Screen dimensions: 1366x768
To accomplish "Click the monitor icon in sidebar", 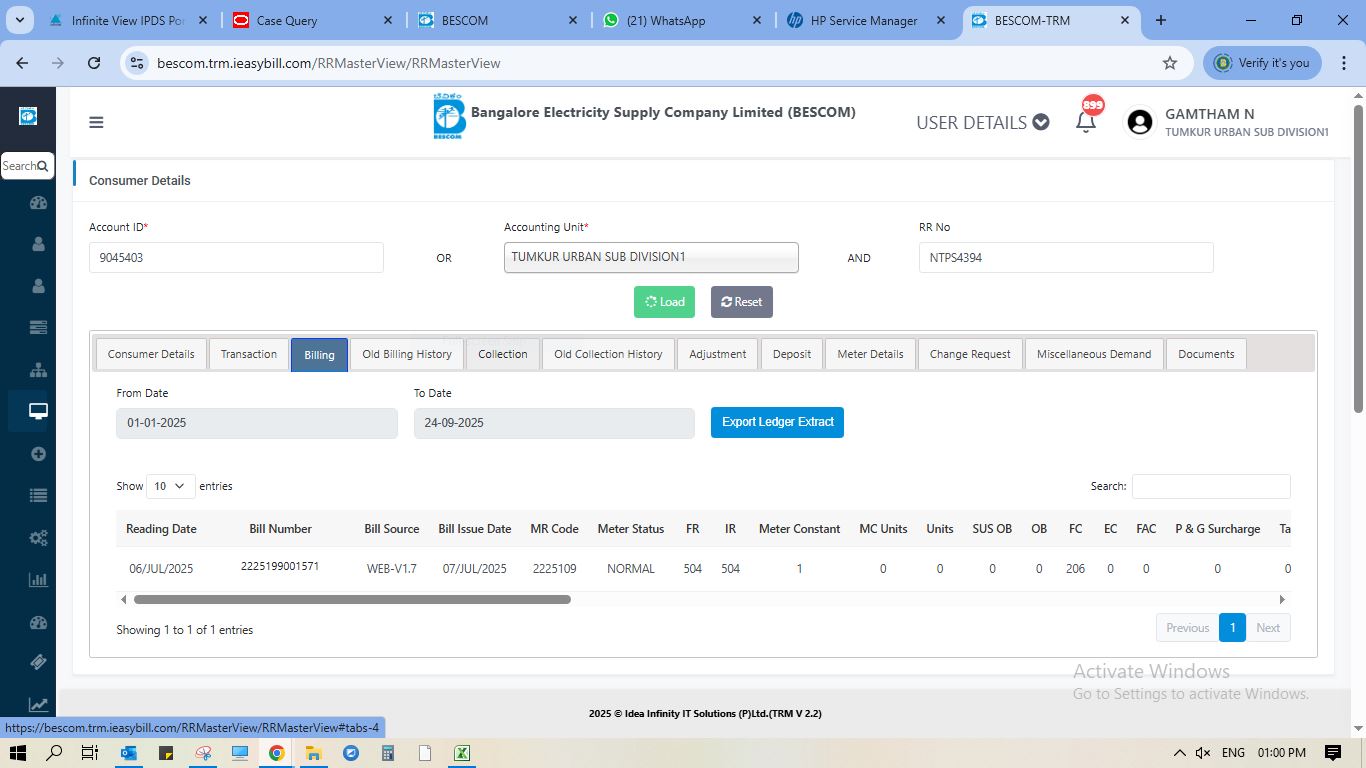I will click(38, 411).
